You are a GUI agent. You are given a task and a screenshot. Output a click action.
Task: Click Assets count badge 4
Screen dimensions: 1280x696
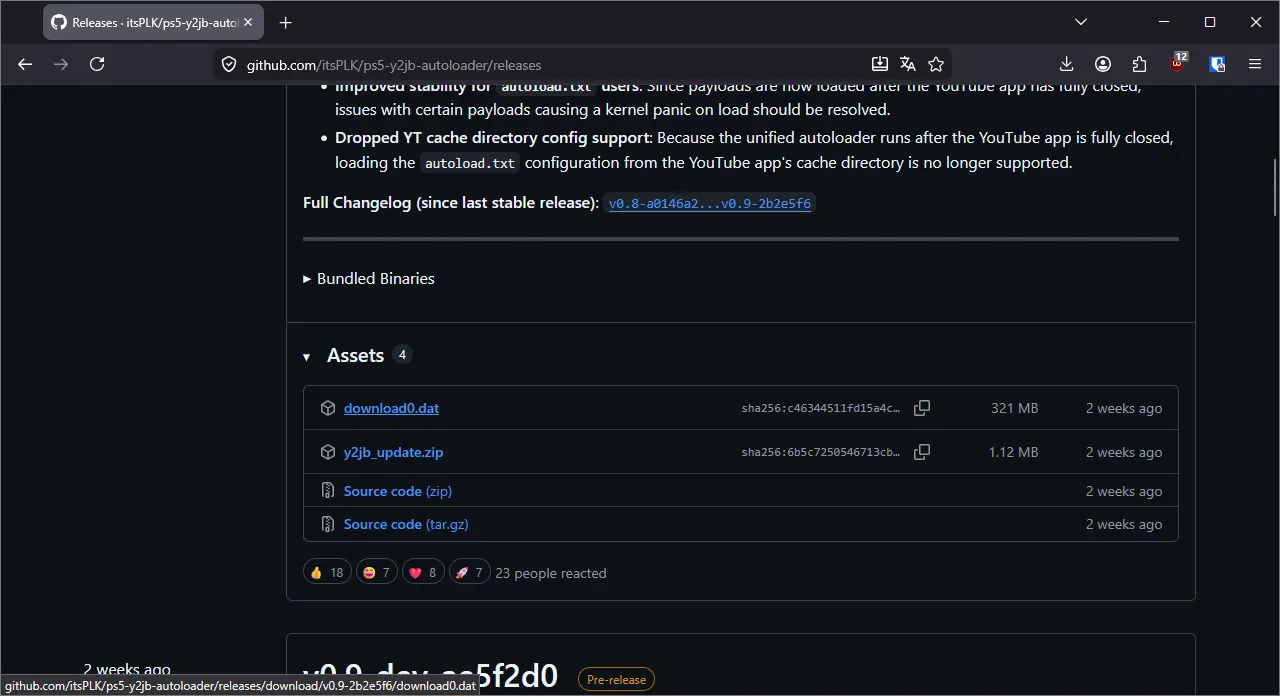click(402, 355)
